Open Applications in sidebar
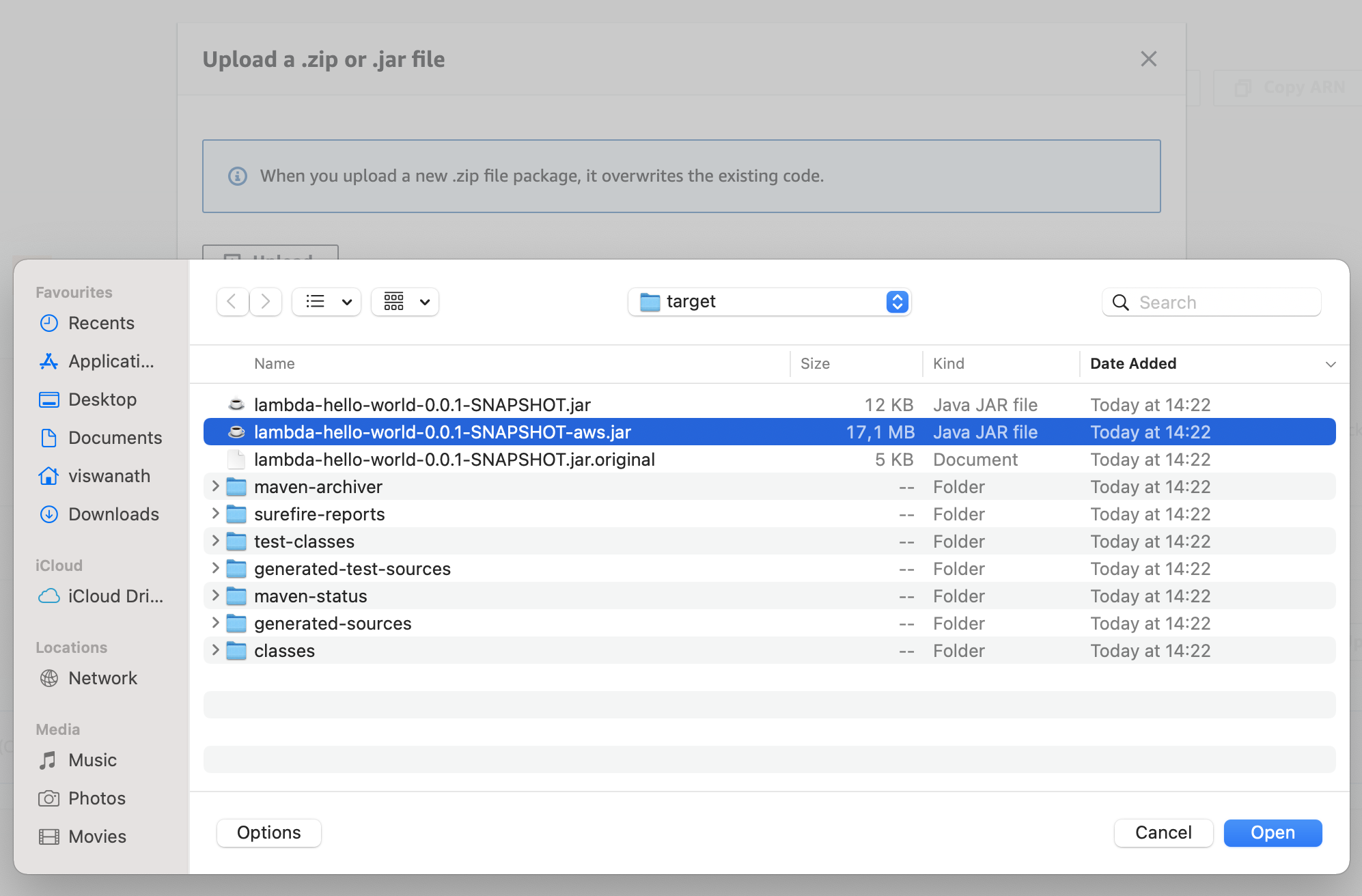 pyautogui.click(x=111, y=361)
